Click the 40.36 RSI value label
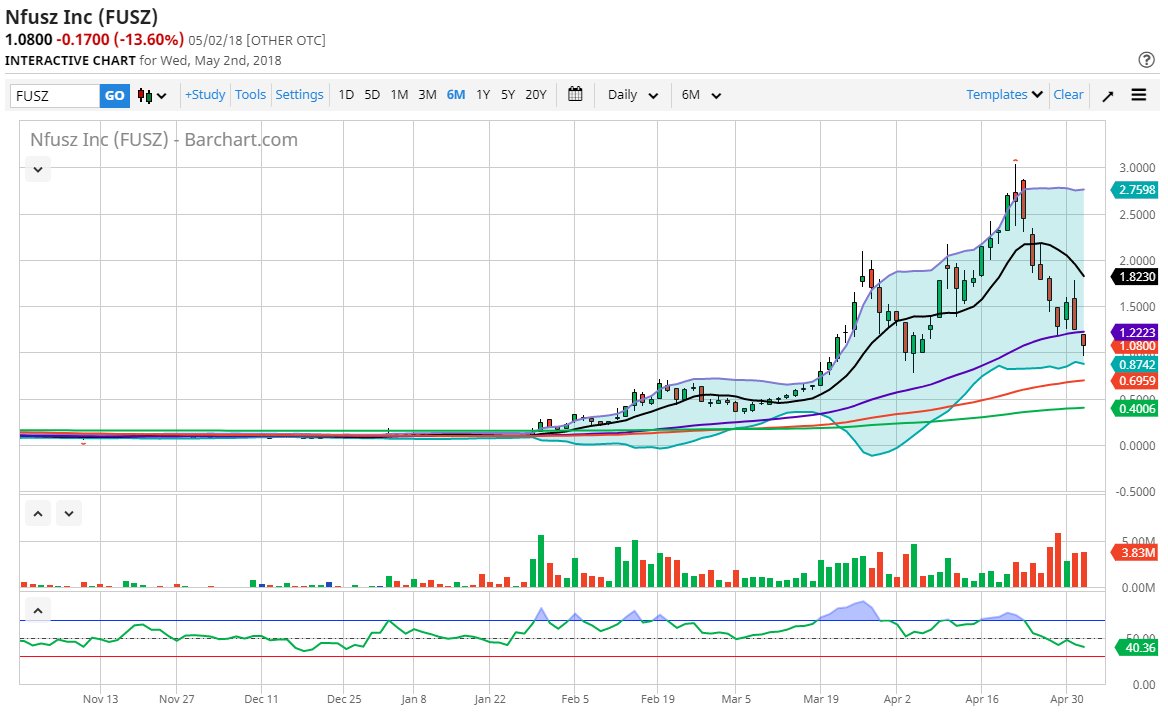 pos(1137,647)
